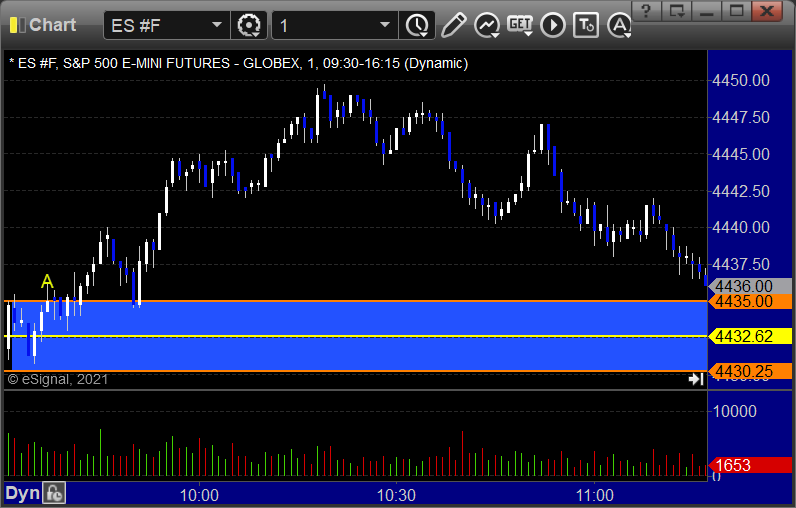Click the 10:00 time axis label
Image resolution: width=796 pixels, height=508 pixels.
click(199, 495)
